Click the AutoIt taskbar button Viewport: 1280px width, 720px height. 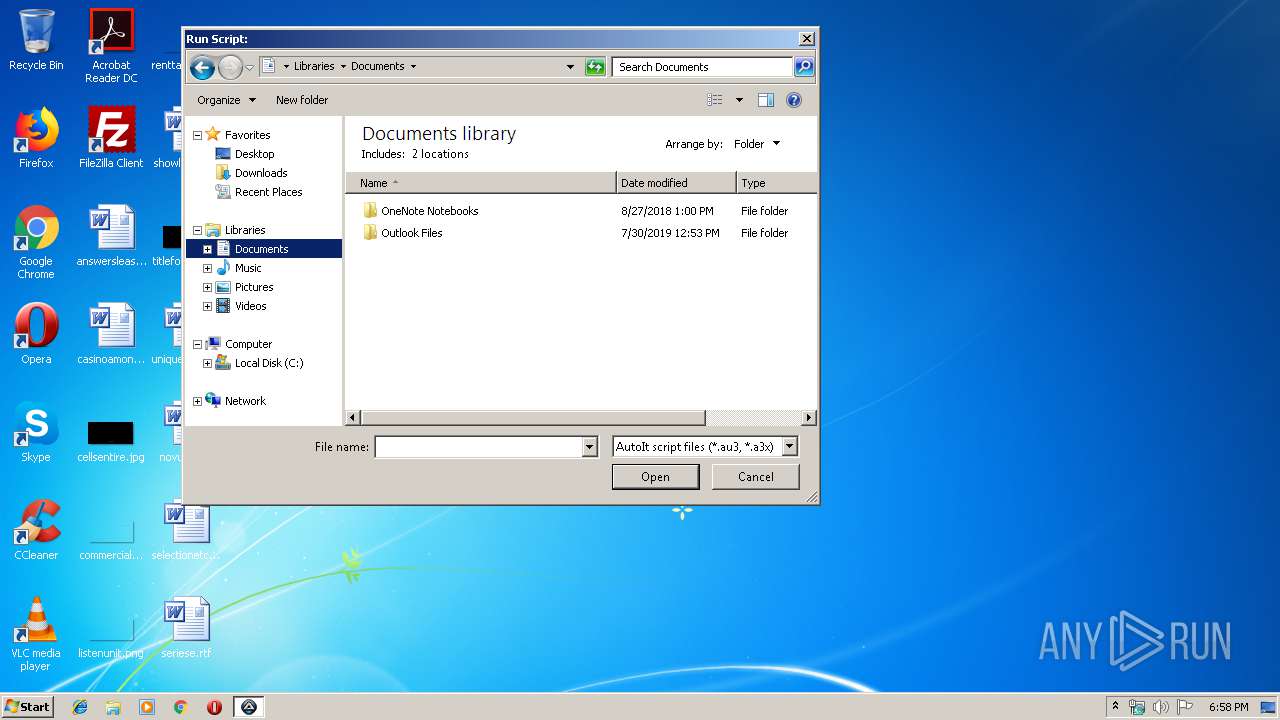pyautogui.click(x=249, y=707)
